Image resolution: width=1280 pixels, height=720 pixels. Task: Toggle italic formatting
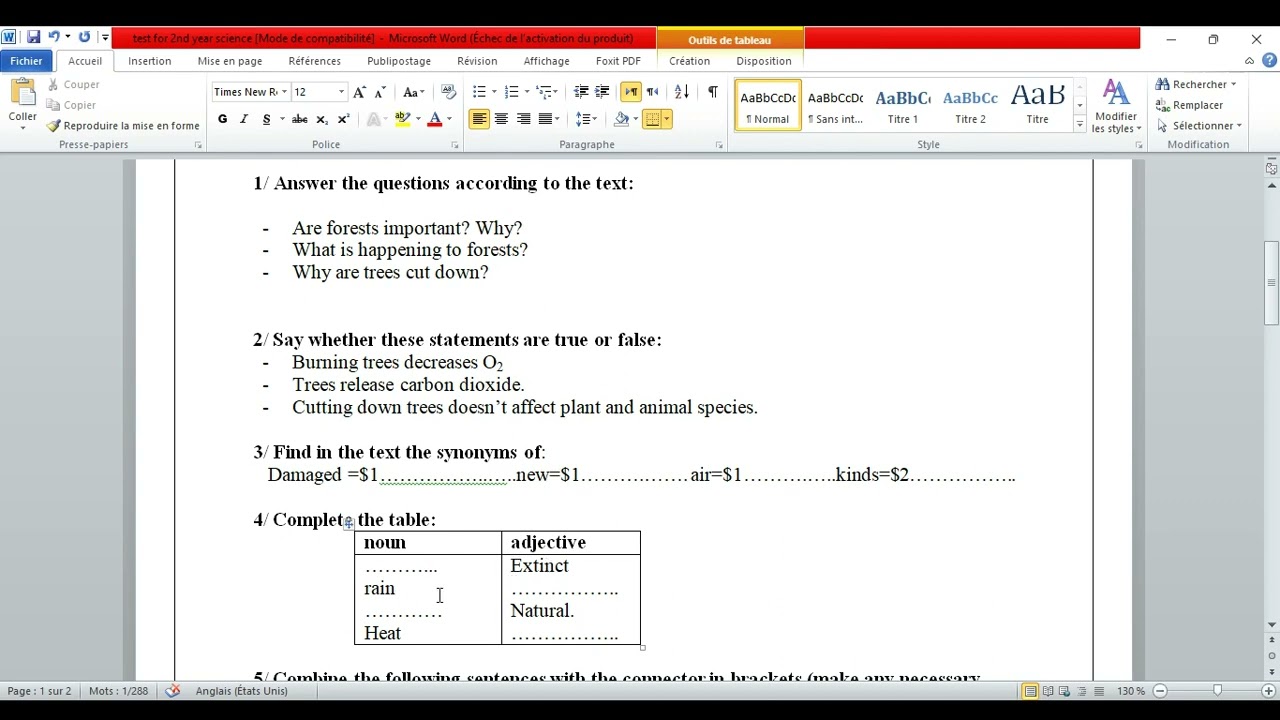(x=244, y=119)
